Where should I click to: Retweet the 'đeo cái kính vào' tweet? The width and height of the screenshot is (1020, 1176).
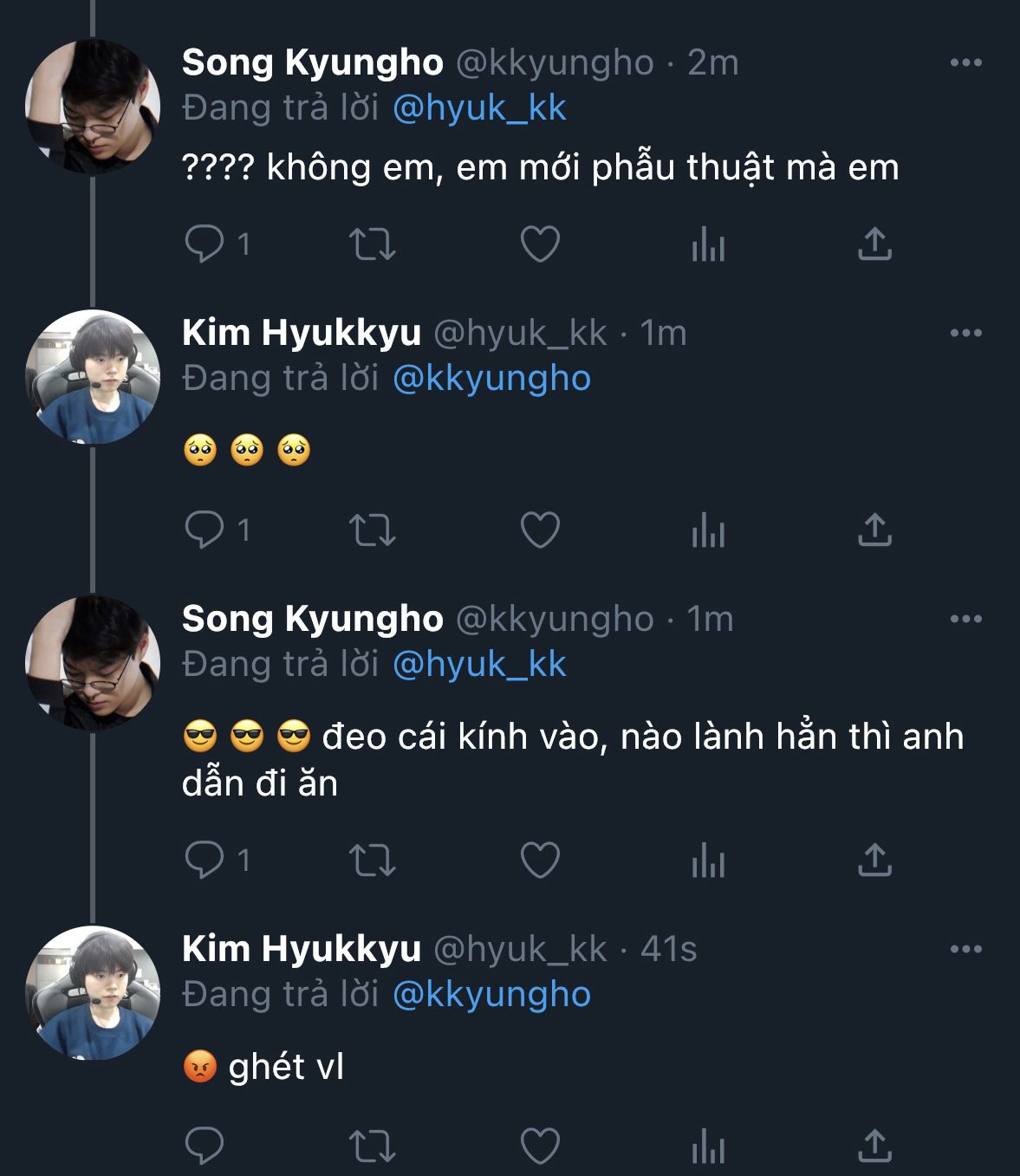pos(372,860)
